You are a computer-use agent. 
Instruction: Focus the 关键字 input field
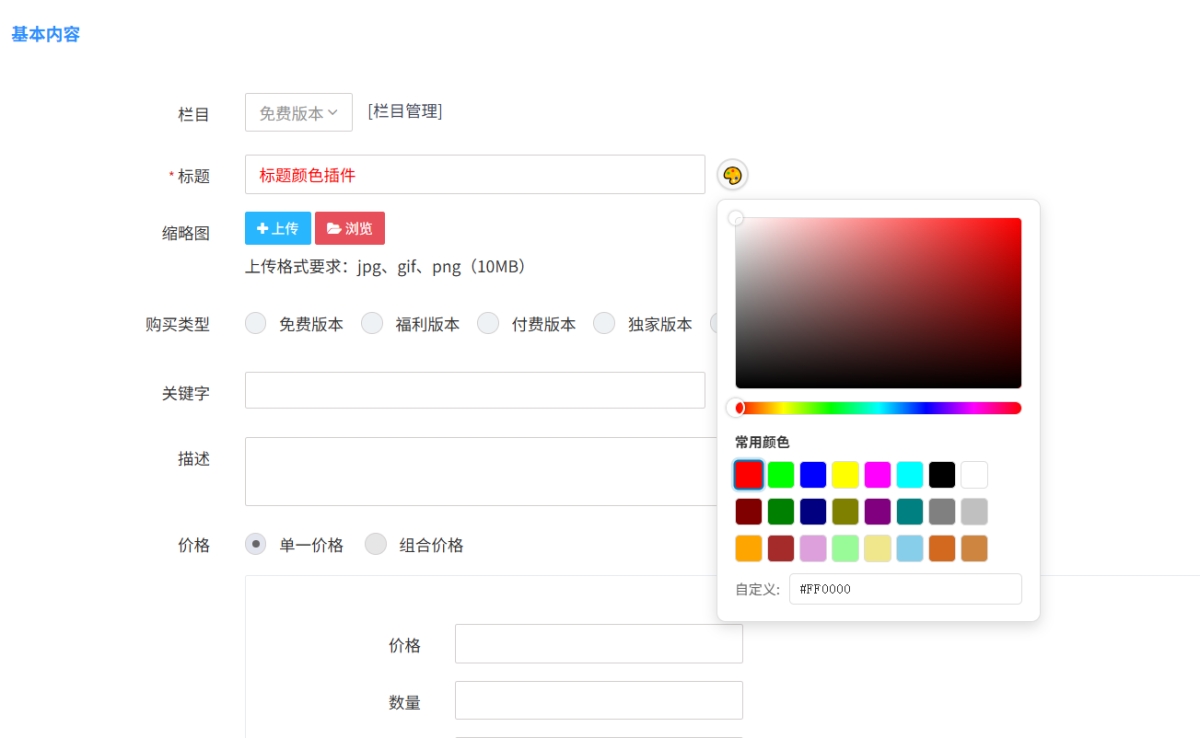(475, 390)
